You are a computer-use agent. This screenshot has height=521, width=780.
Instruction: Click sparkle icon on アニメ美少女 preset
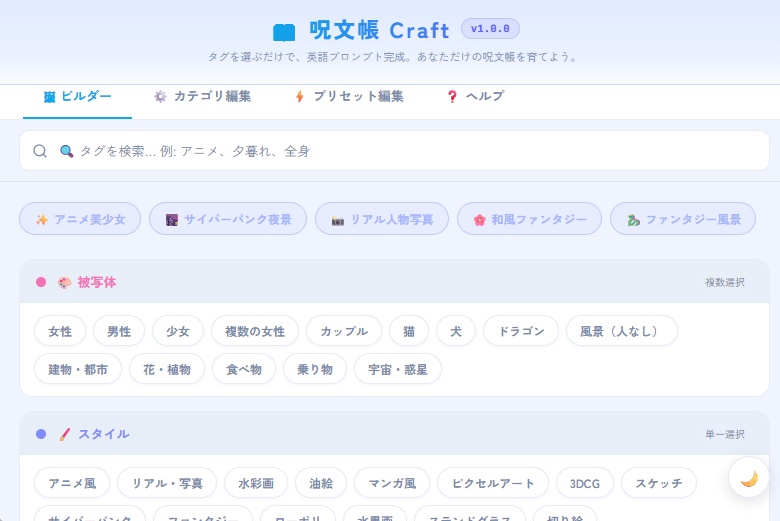[42, 219]
